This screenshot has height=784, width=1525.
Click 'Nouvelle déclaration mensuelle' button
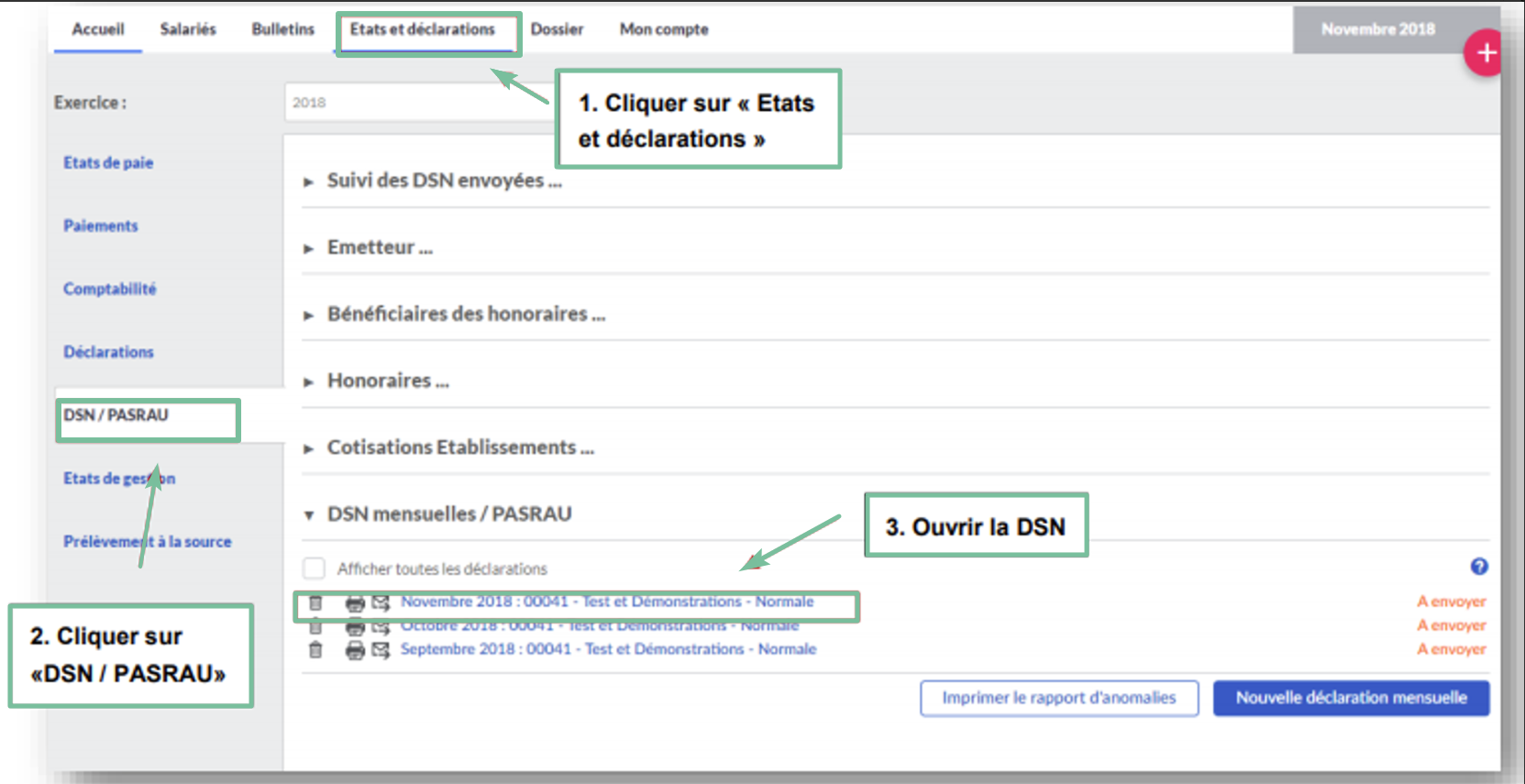[x=1351, y=698]
